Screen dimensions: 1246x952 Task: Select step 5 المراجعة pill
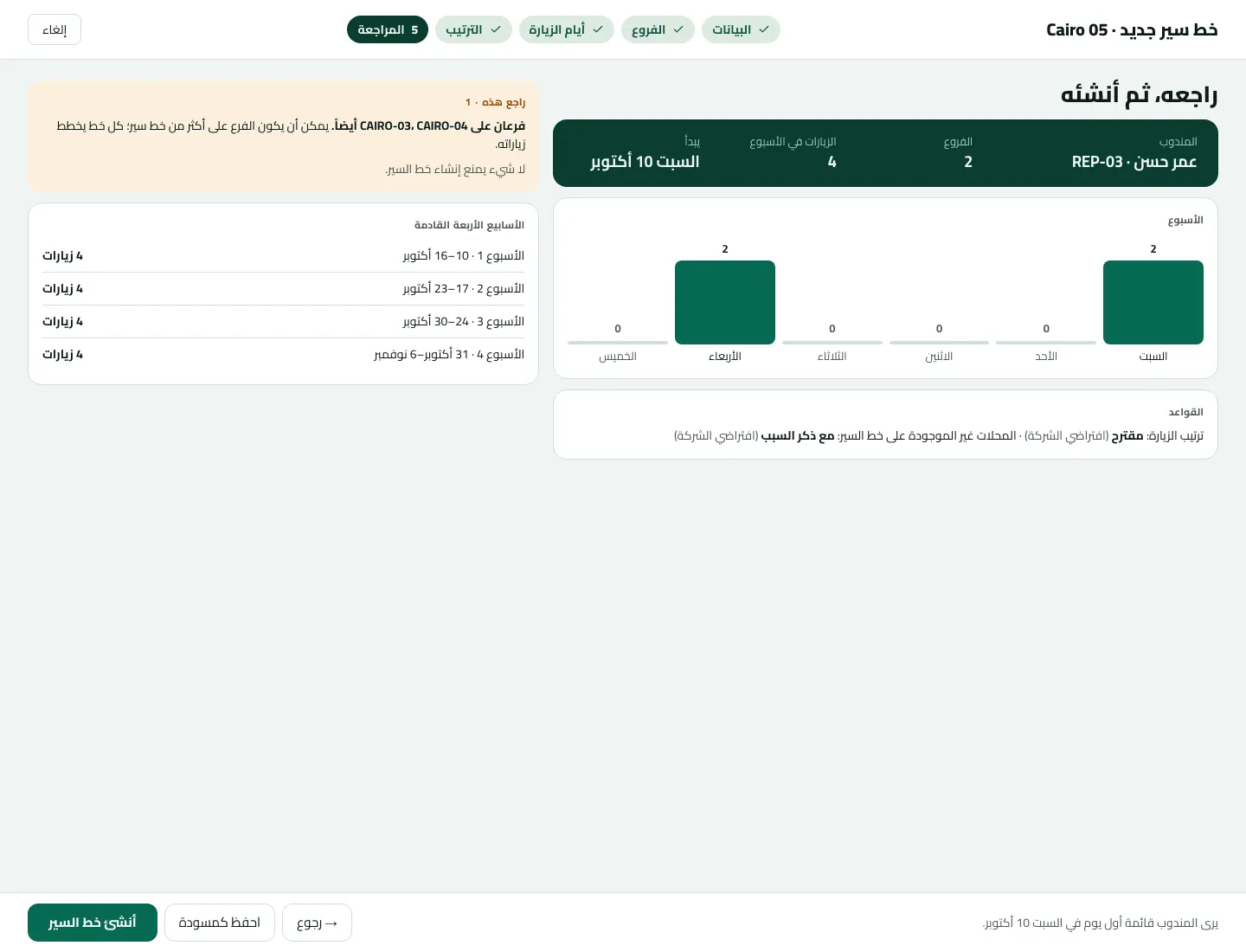point(388,29)
